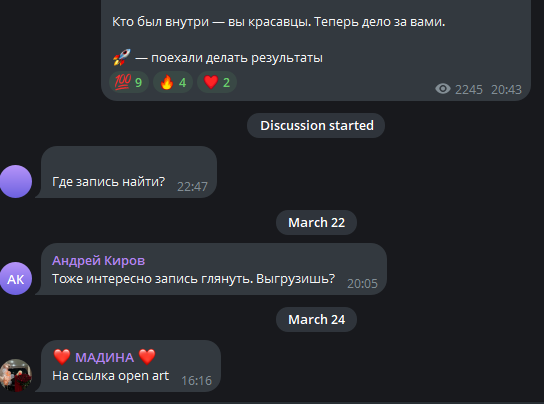Click the Андрей Киров sender name
The height and width of the screenshot is (404, 544).
[x=99, y=260]
